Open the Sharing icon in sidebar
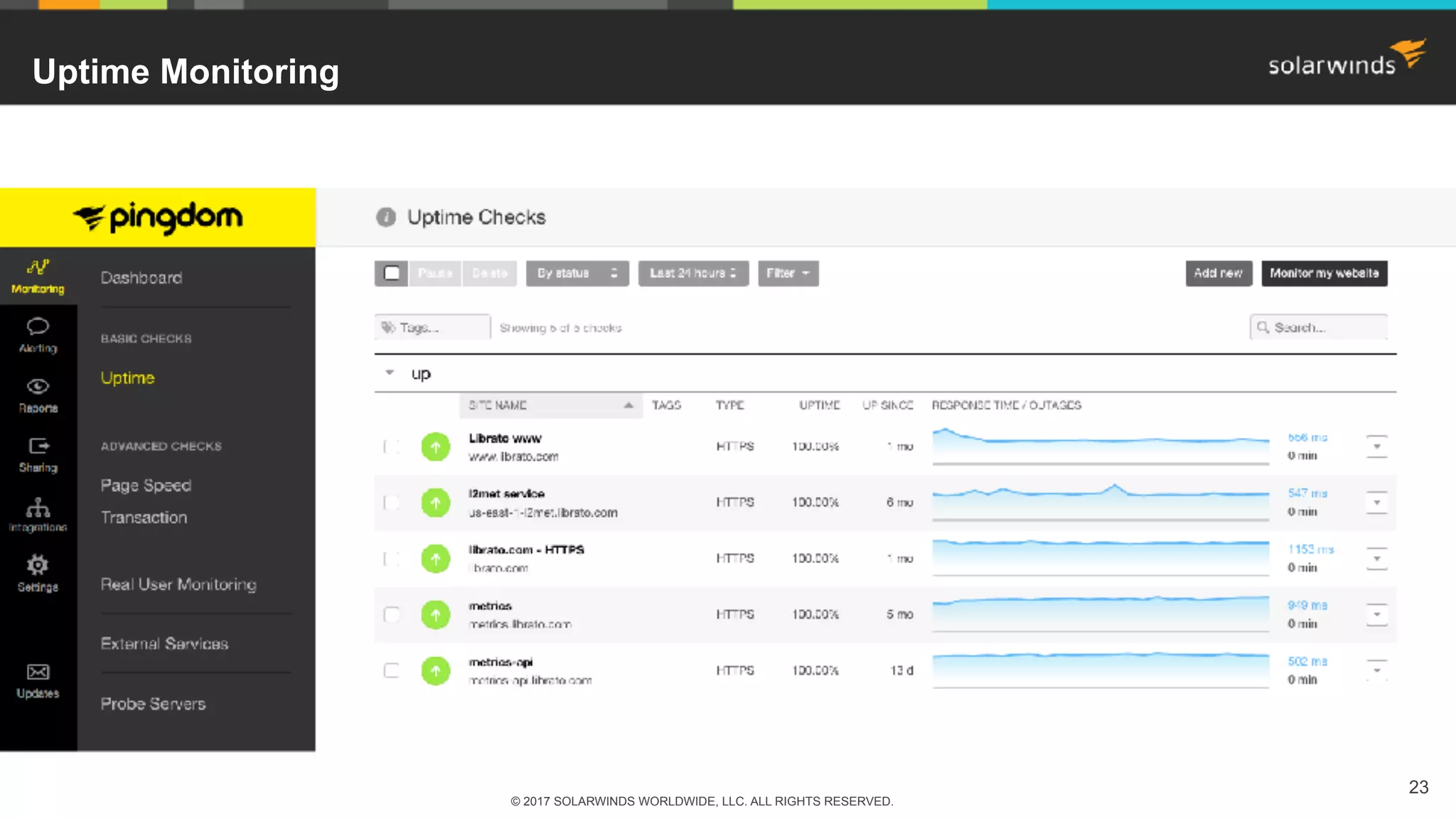The height and width of the screenshot is (819, 1456). click(x=38, y=446)
